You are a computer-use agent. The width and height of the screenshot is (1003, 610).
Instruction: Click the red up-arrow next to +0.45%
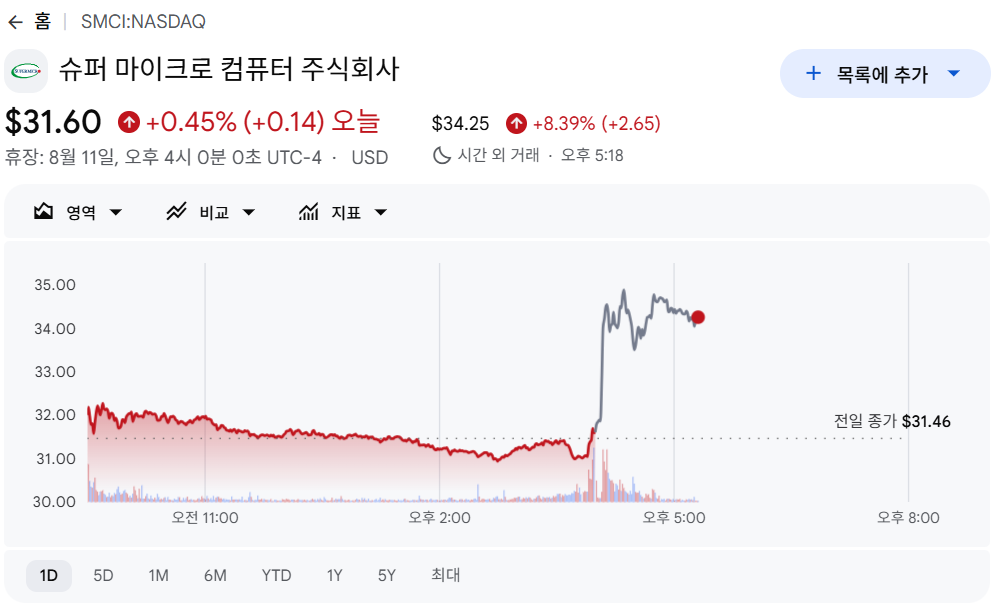129,121
